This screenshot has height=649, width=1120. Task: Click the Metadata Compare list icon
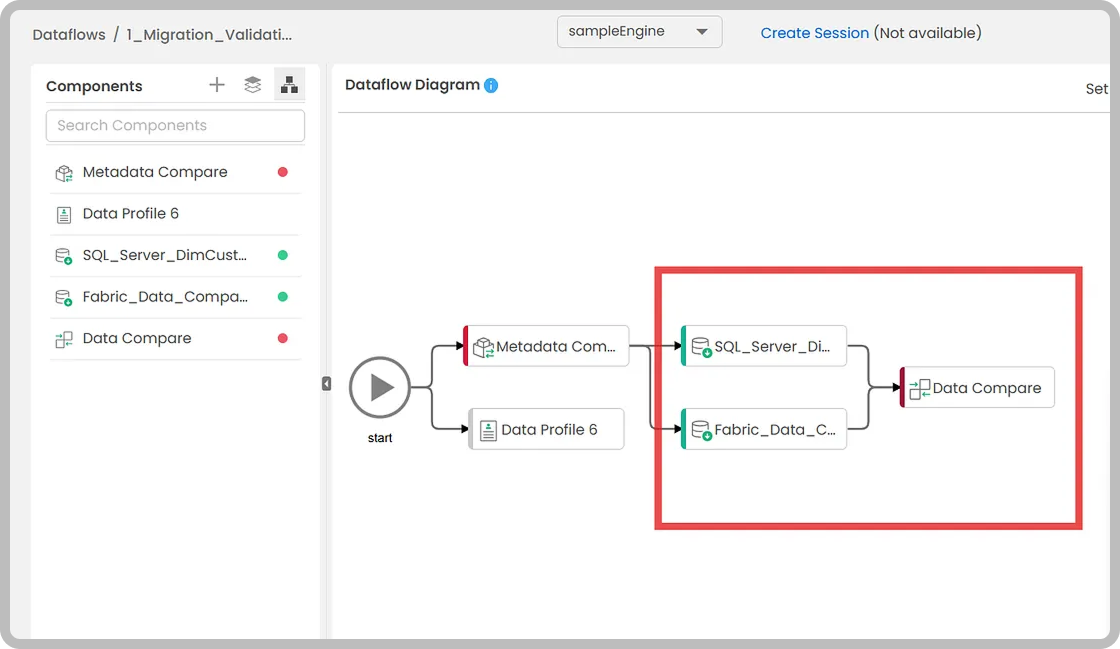pos(64,173)
